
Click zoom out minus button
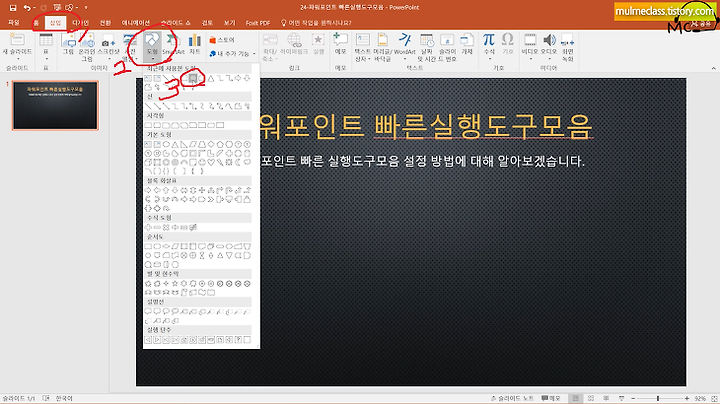pyautogui.click(x=633, y=398)
